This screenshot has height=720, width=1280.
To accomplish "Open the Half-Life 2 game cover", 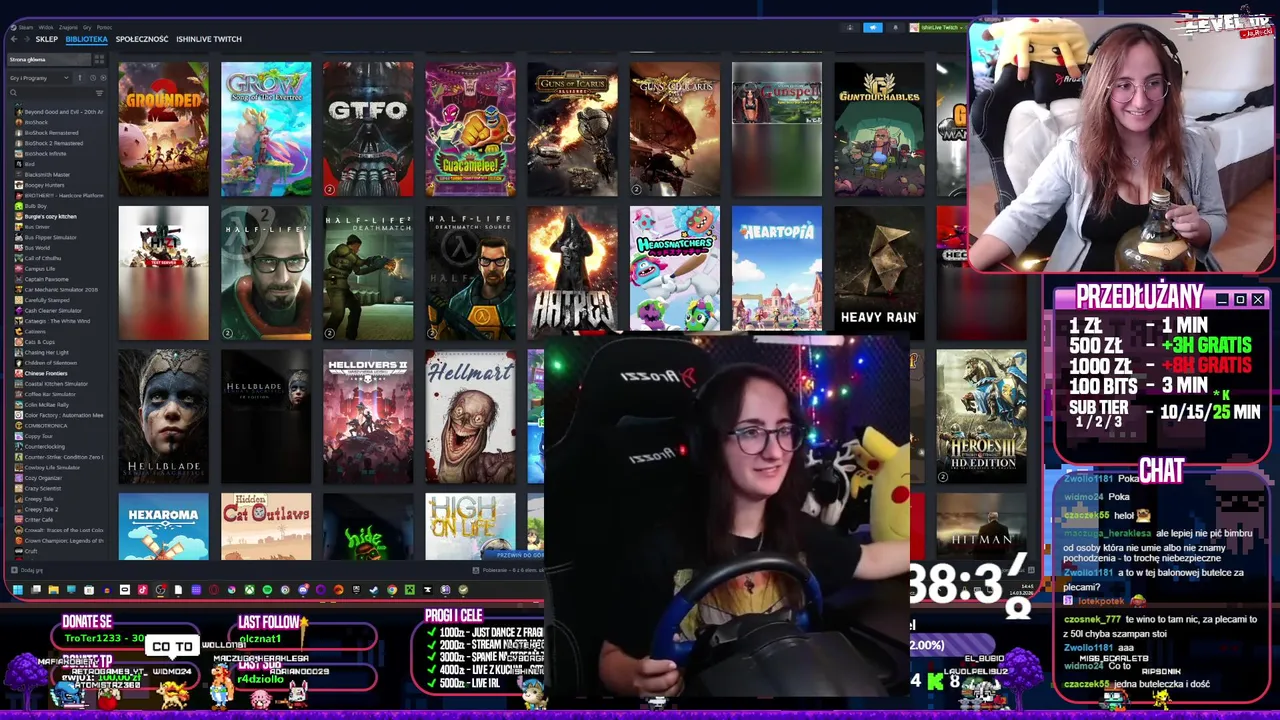I will click(x=266, y=273).
